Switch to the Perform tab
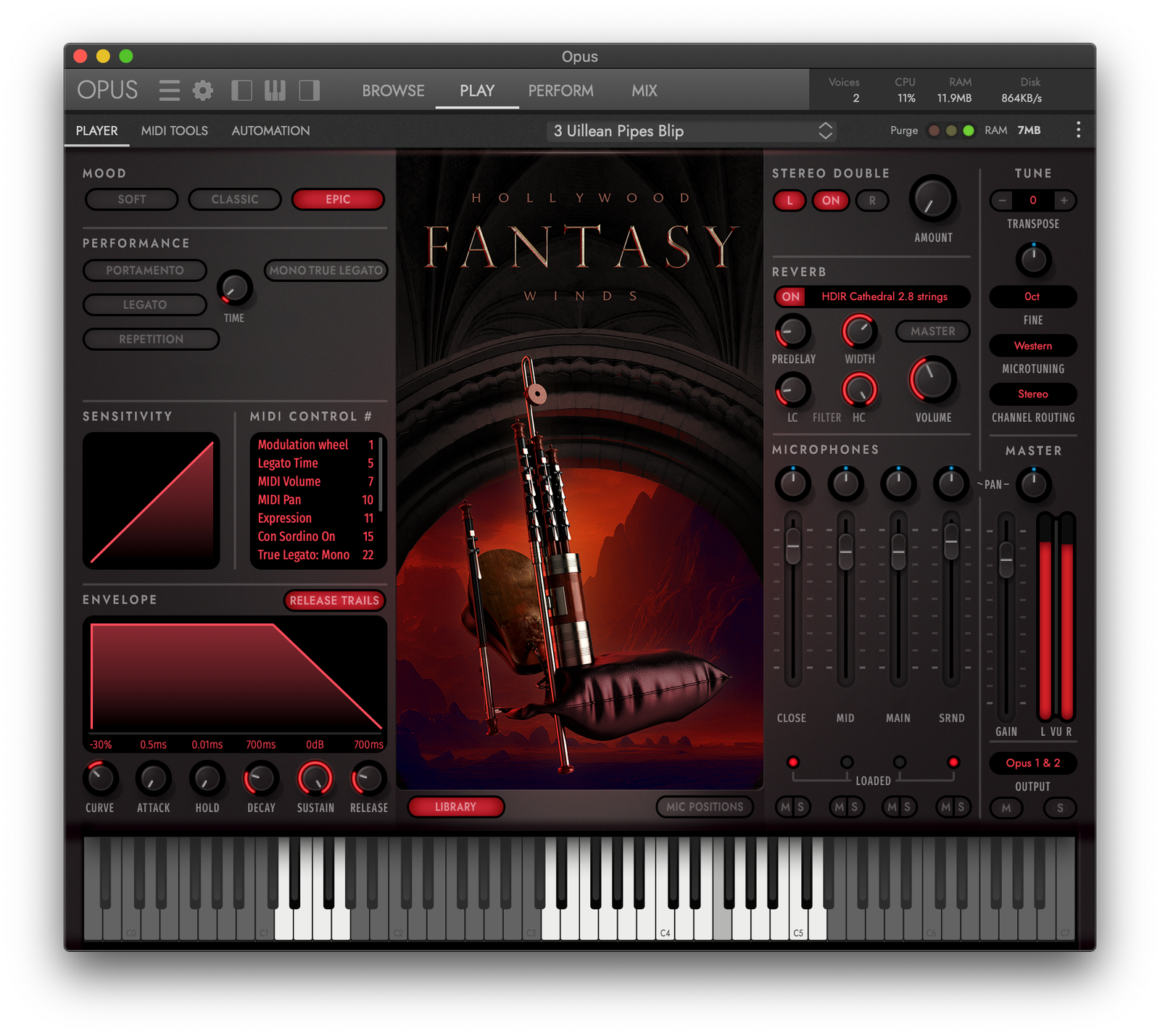1160x1036 pixels. (560, 91)
